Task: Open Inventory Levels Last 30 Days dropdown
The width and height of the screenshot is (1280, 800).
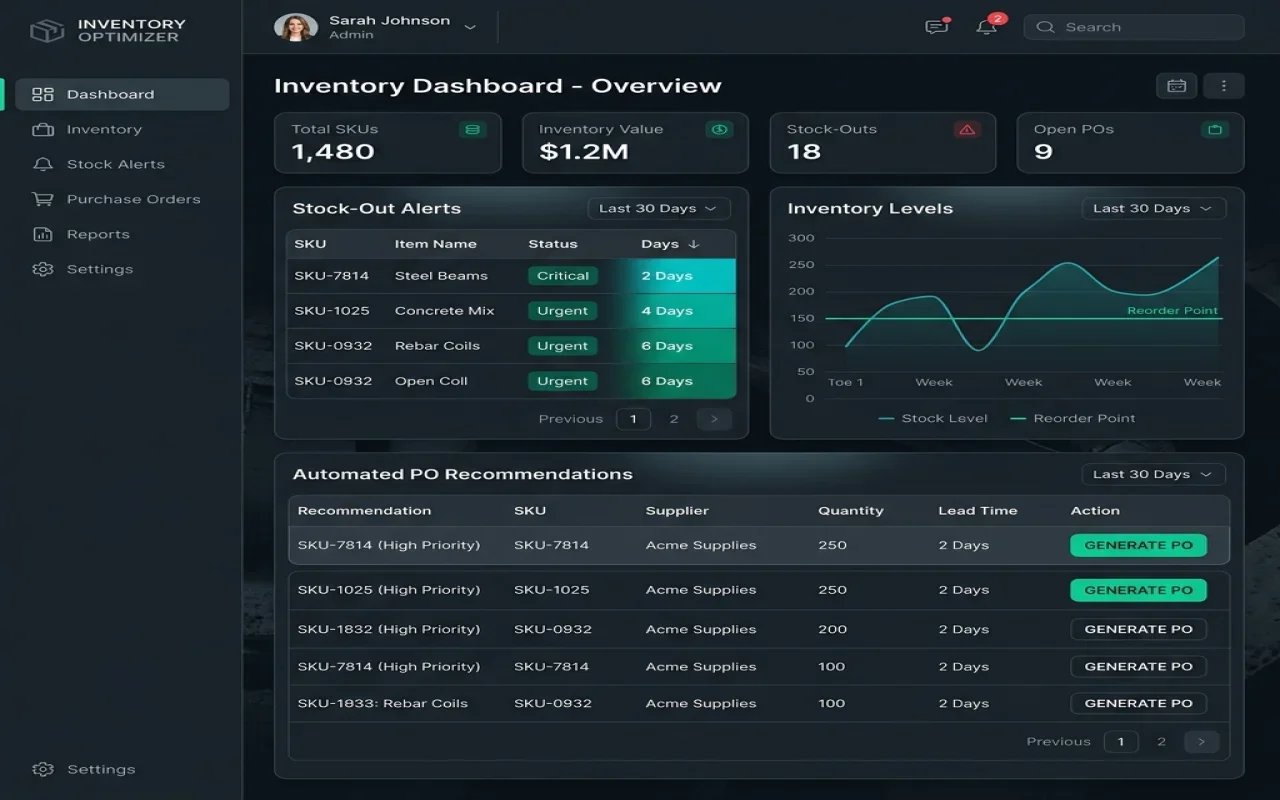Action: click(1154, 209)
